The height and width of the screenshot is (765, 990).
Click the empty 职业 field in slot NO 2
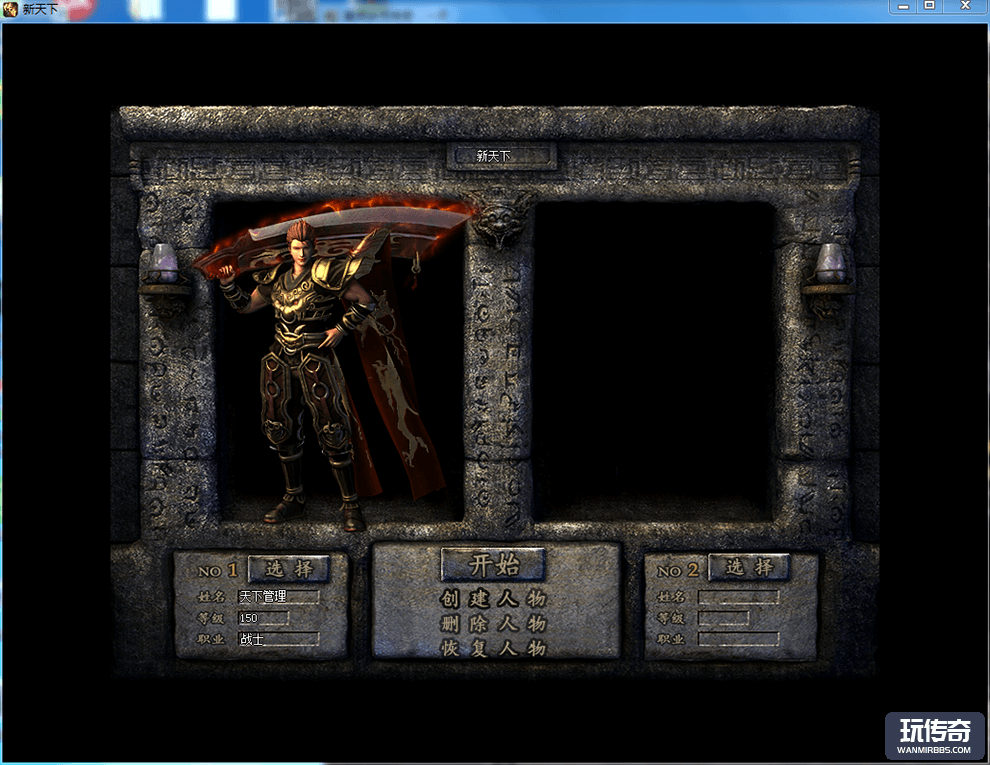coord(738,639)
